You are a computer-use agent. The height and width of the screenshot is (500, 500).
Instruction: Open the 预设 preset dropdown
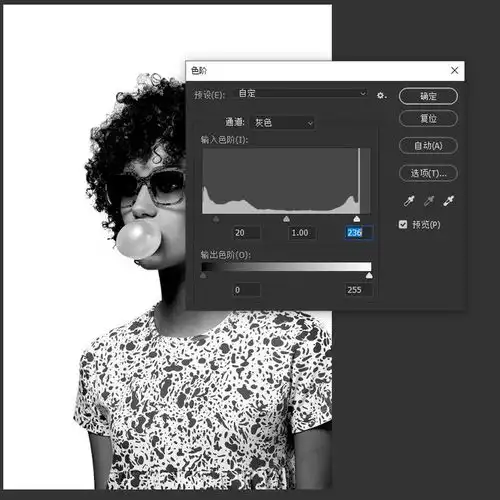[x=302, y=94]
